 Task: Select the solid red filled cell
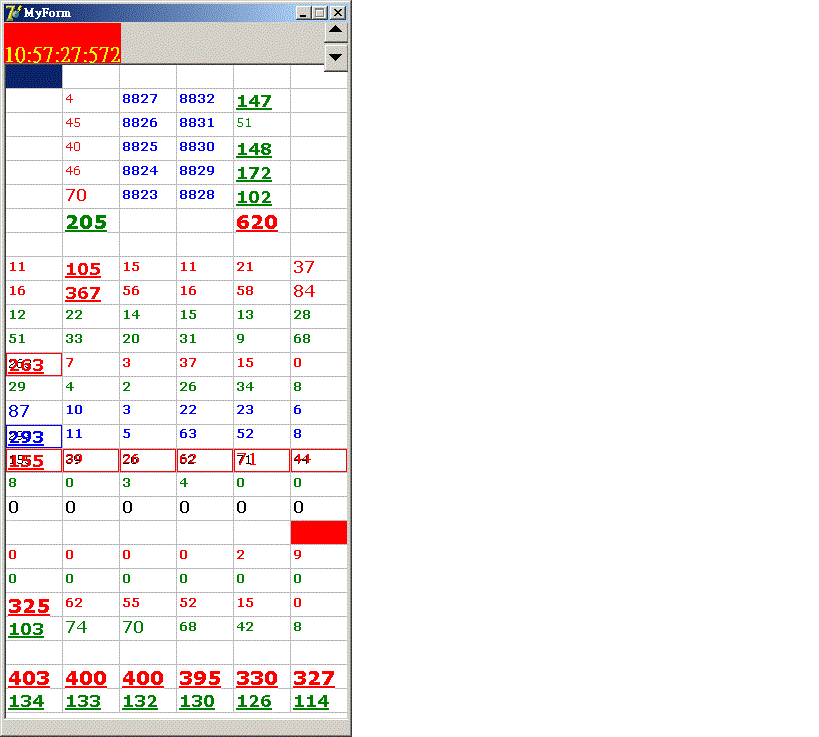(319, 532)
